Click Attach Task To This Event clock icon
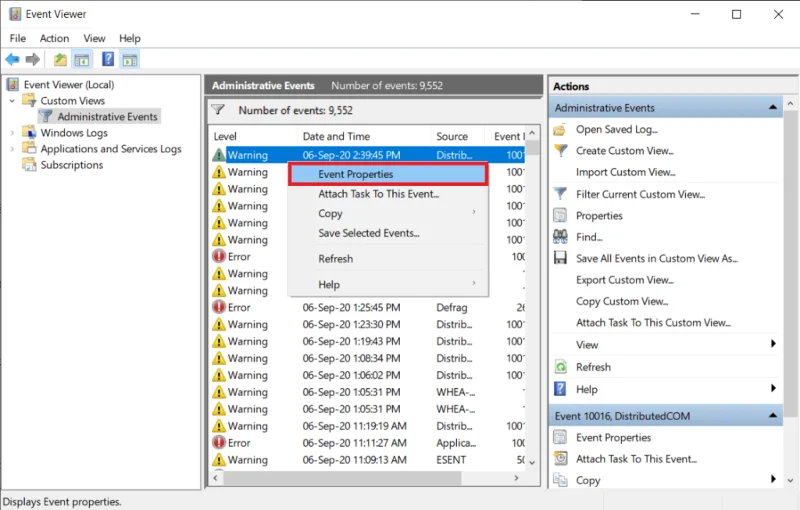The height and width of the screenshot is (510, 800). pyautogui.click(x=560, y=458)
